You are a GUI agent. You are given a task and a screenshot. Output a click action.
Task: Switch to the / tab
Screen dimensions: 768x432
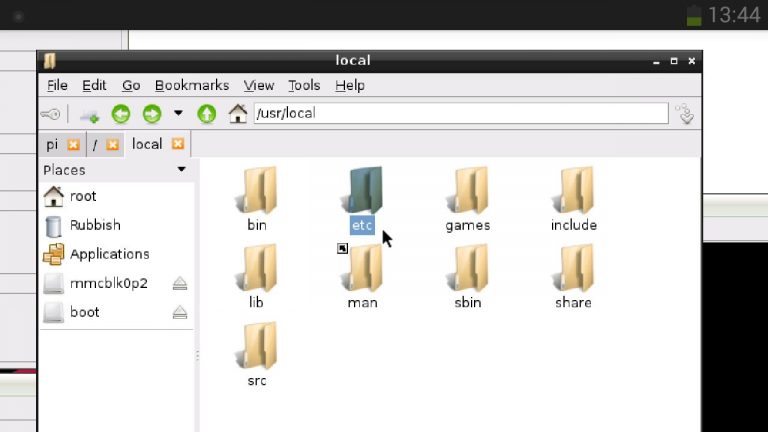click(95, 144)
